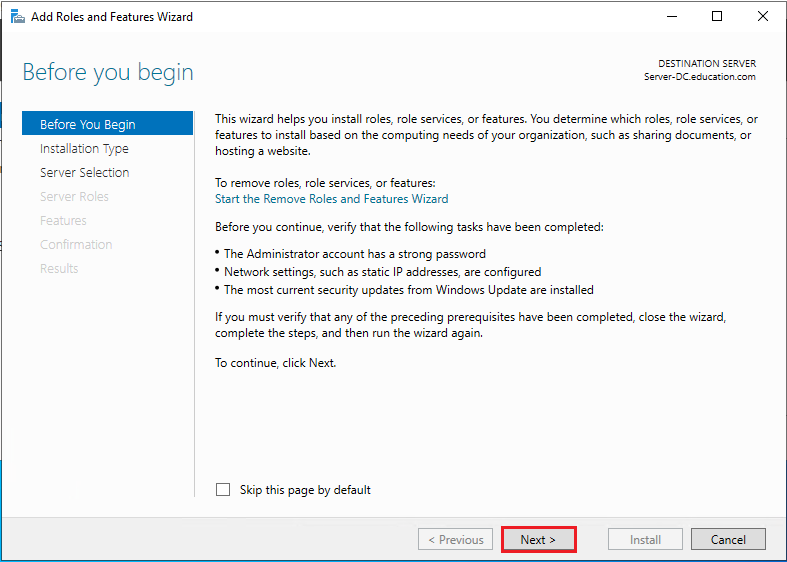Minimize the Add Roles and Features Wizard window
This screenshot has height=562, width=787.
click(x=672, y=17)
